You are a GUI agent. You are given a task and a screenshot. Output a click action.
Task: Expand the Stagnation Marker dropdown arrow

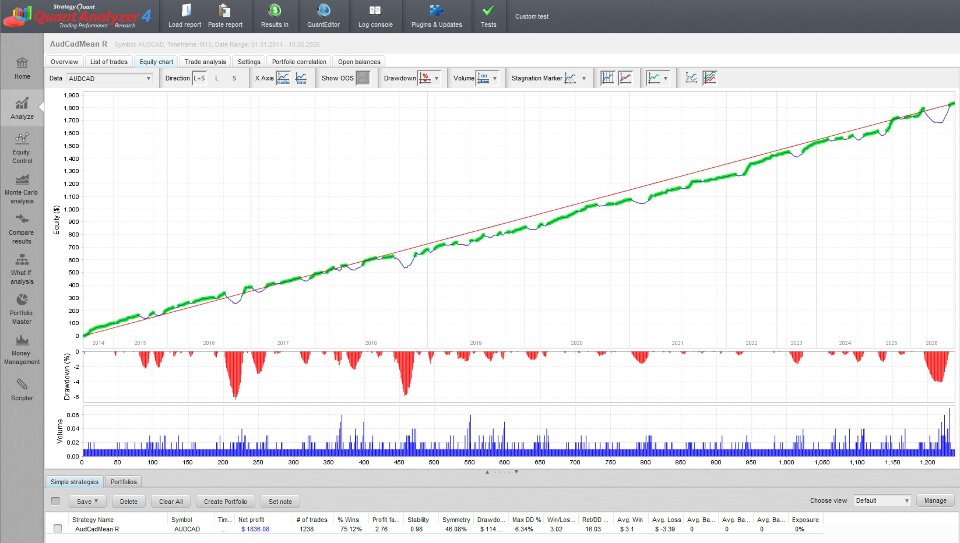[583, 78]
